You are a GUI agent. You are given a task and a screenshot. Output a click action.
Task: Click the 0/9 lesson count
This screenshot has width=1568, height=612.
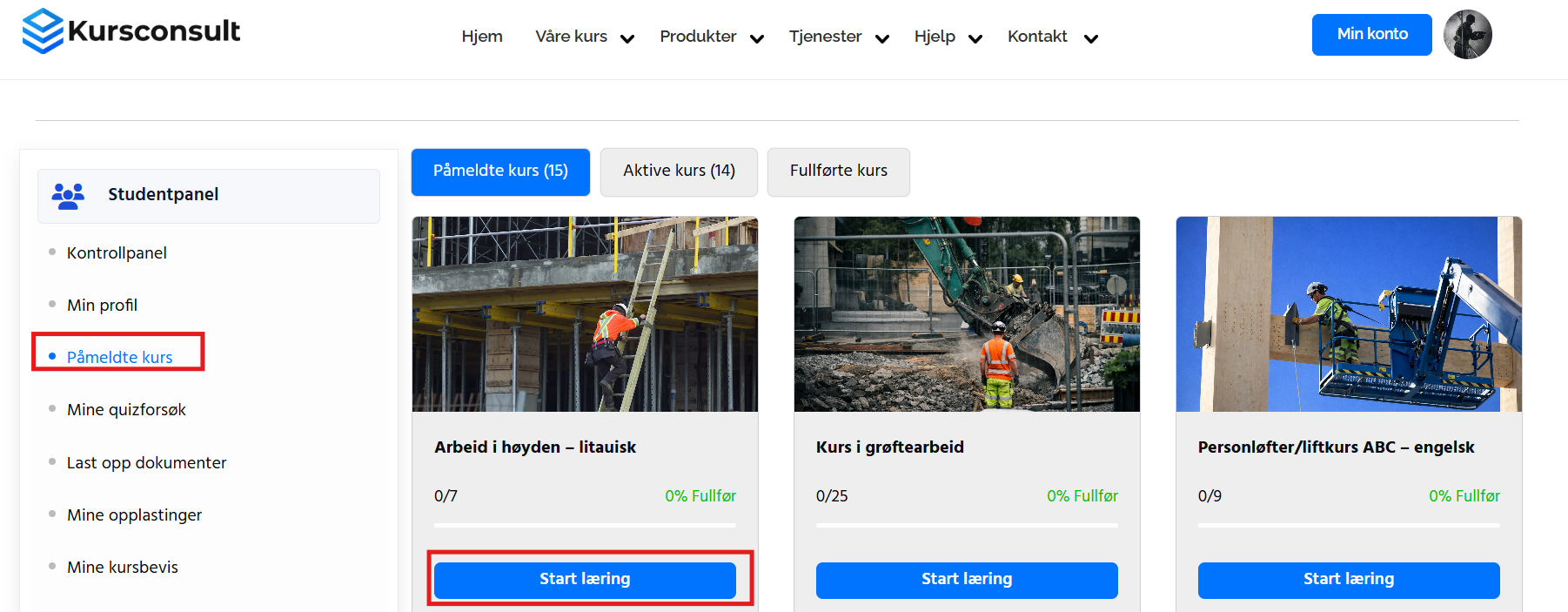click(1210, 496)
